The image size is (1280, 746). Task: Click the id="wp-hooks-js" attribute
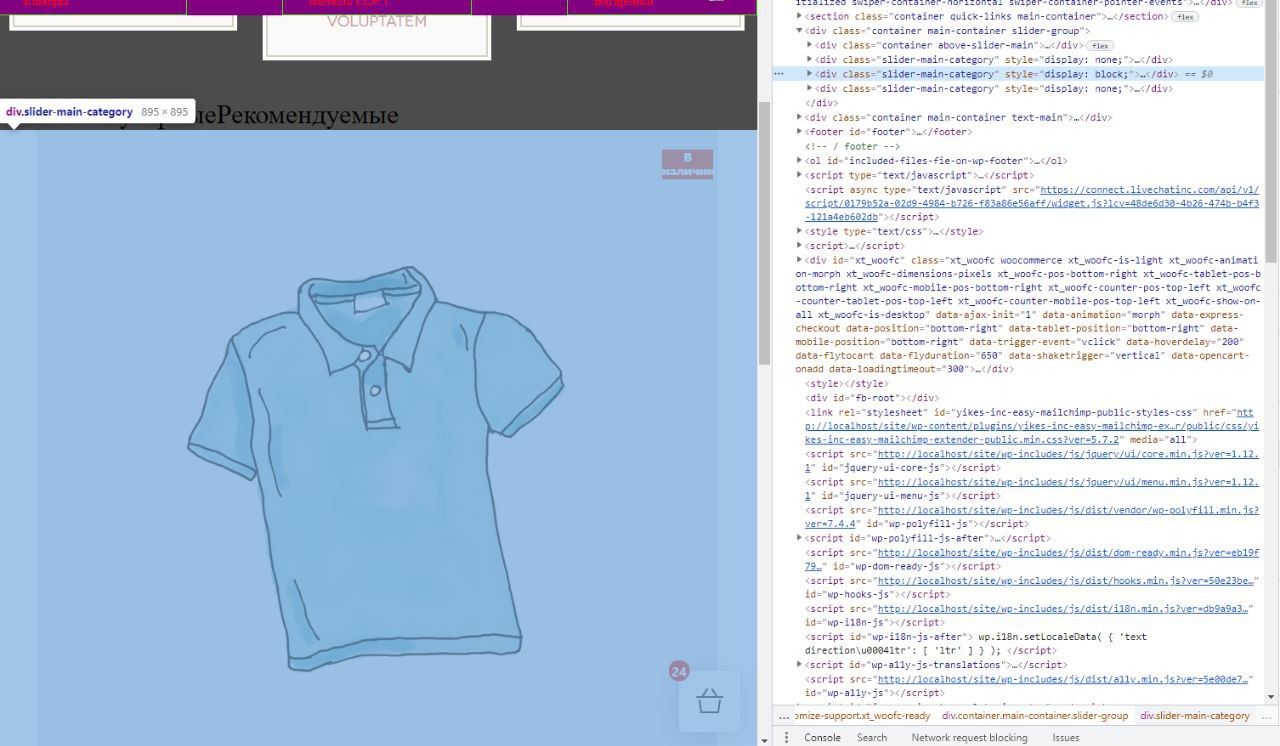pos(848,595)
